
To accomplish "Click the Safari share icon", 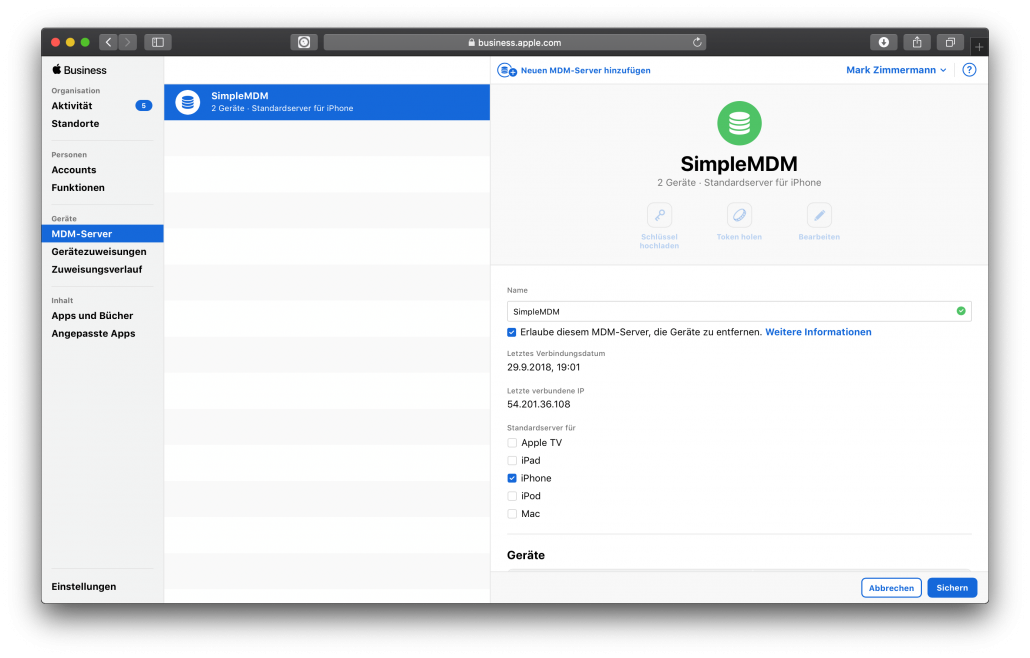I will coord(917,42).
